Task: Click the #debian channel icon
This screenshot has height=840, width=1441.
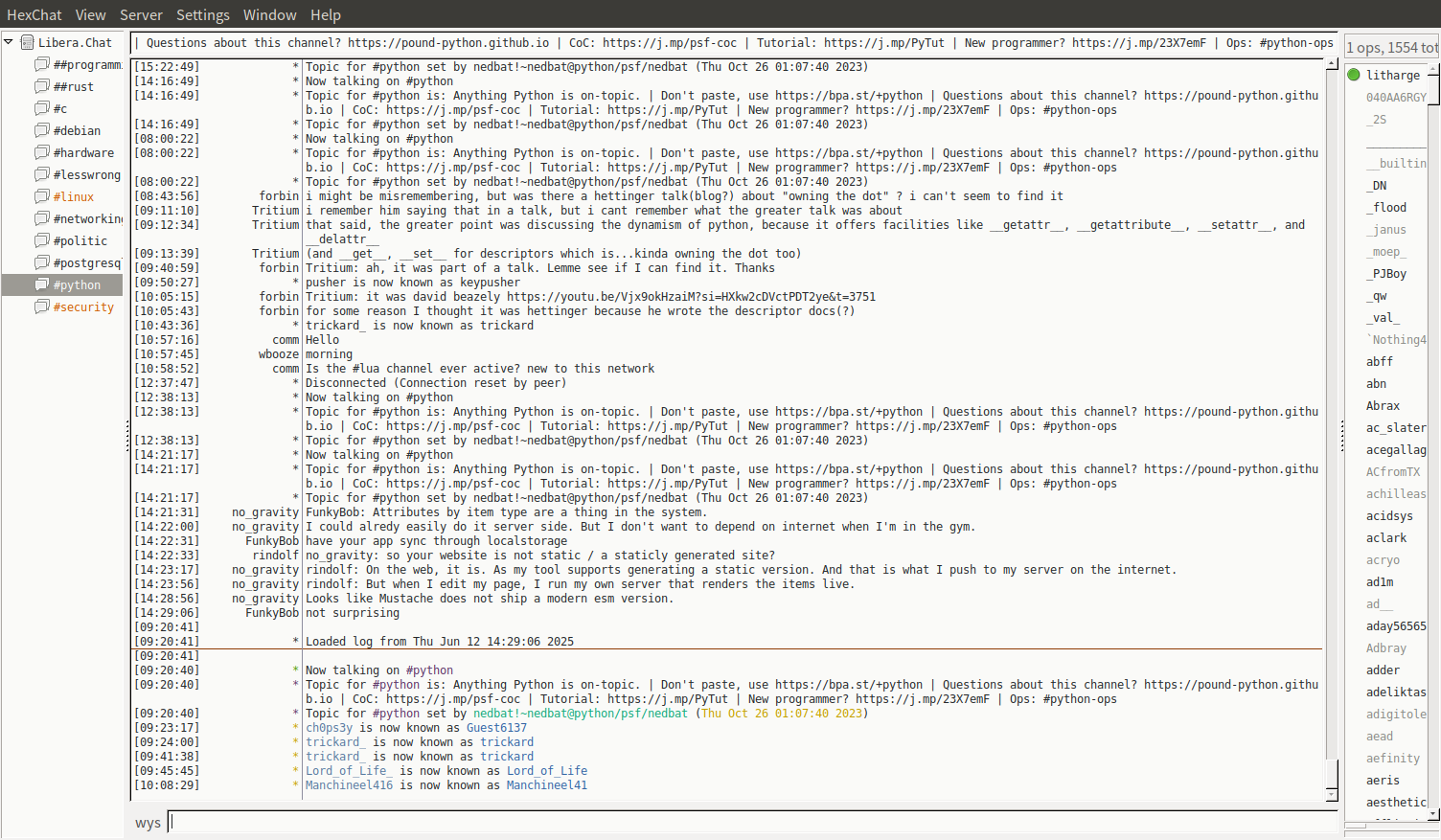Action: coord(42,130)
